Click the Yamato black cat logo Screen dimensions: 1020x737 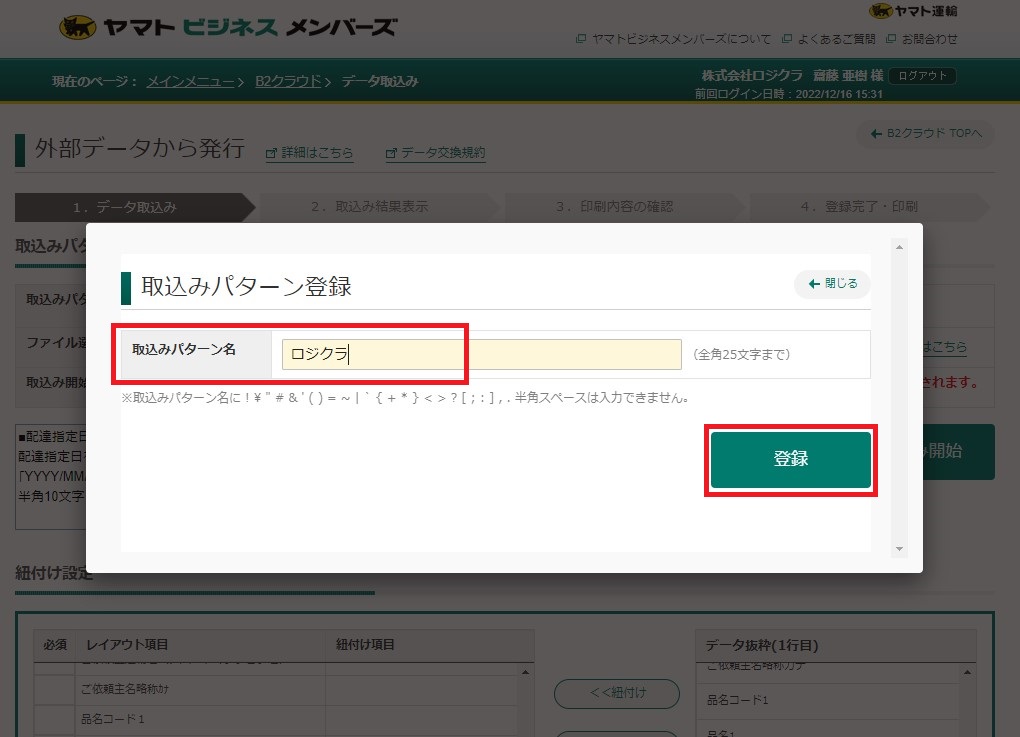point(77,27)
